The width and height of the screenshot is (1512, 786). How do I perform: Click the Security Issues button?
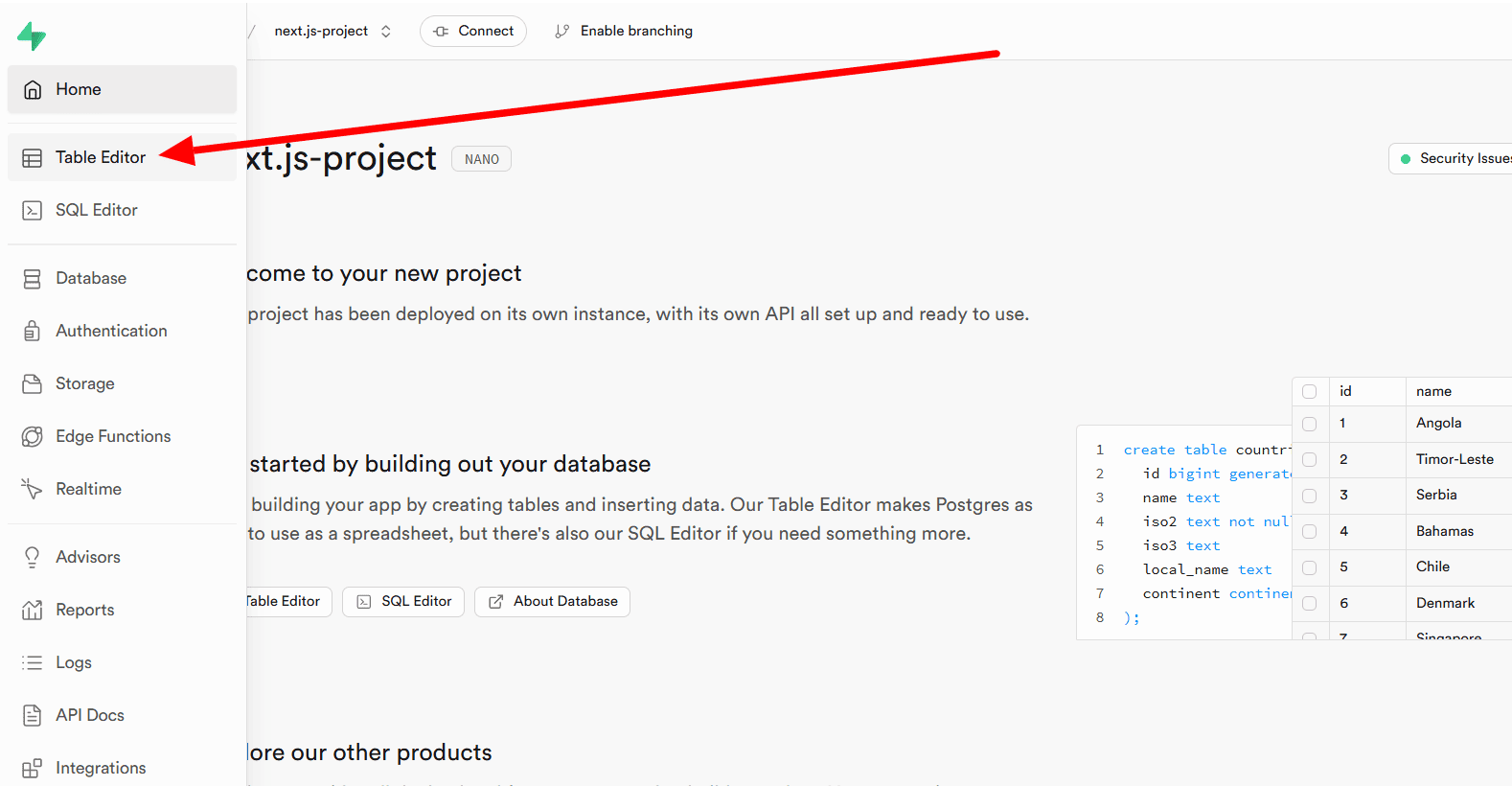point(1451,159)
